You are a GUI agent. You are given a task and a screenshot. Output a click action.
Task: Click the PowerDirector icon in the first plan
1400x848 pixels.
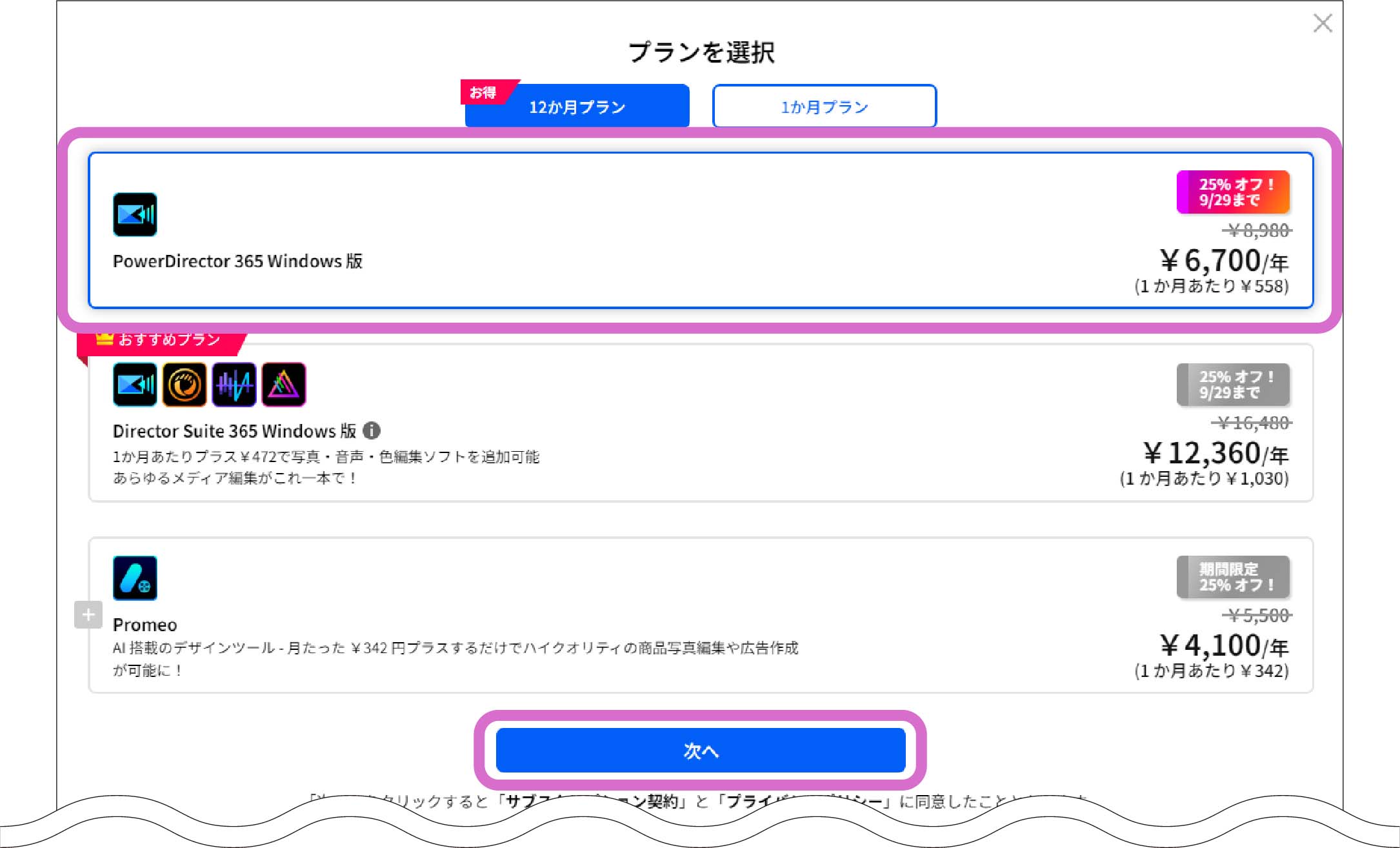[x=135, y=214]
